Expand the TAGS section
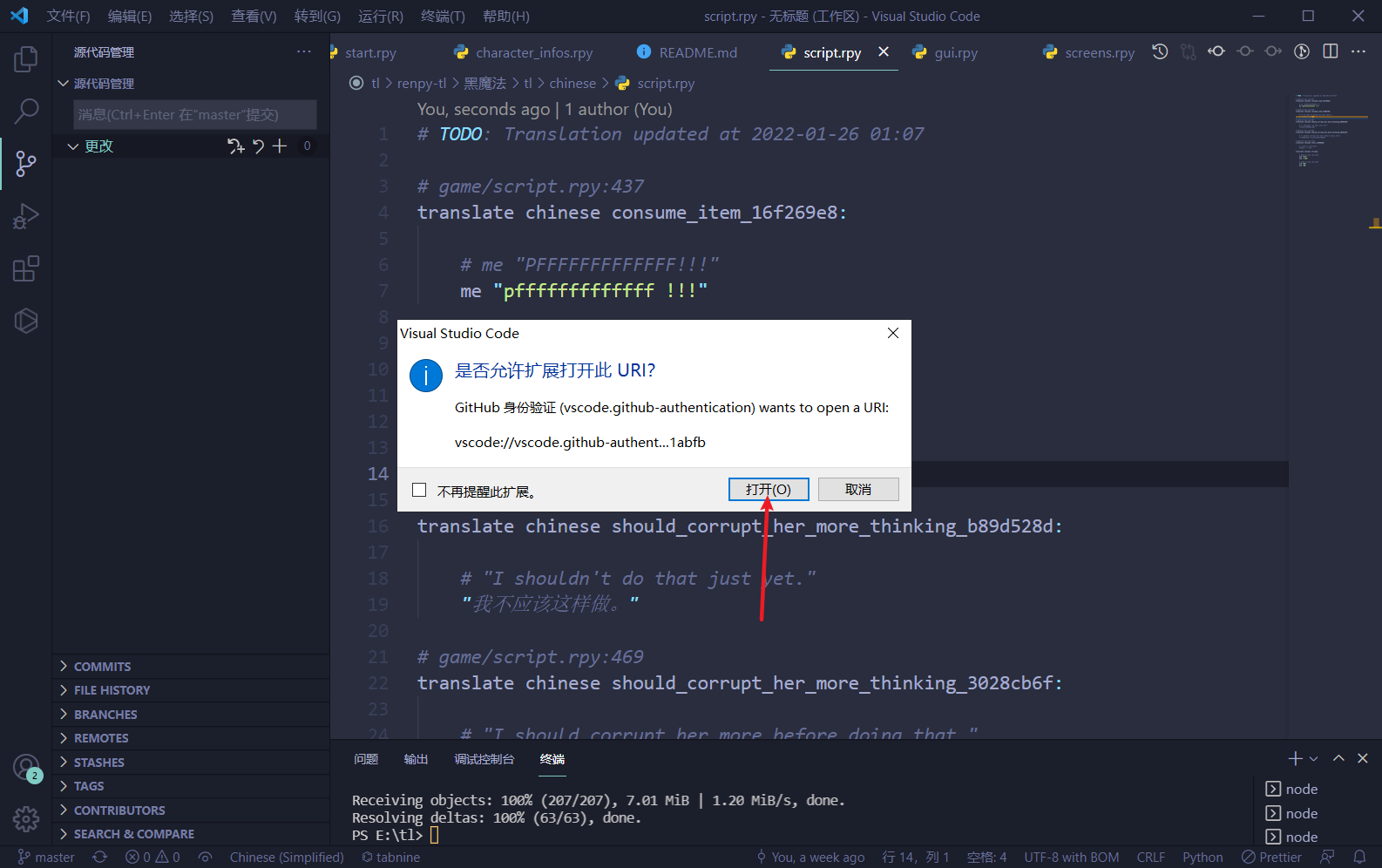1382x868 pixels. (x=190, y=786)
